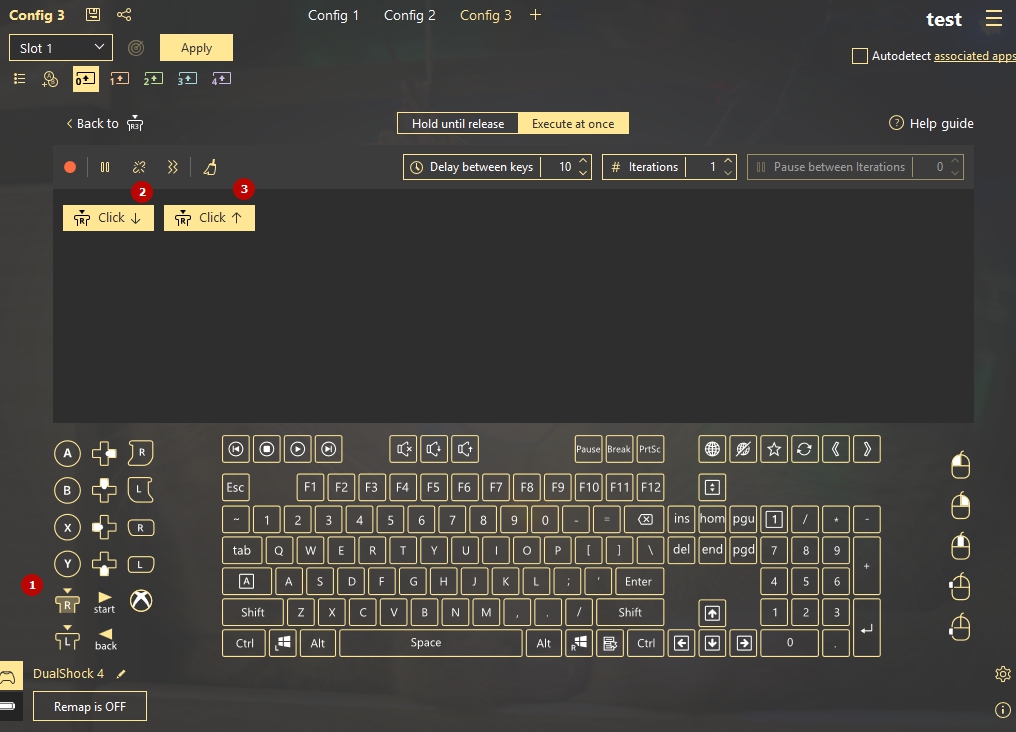Share the config via the share icon
1016x732 pixels.
tap(124, 15)
